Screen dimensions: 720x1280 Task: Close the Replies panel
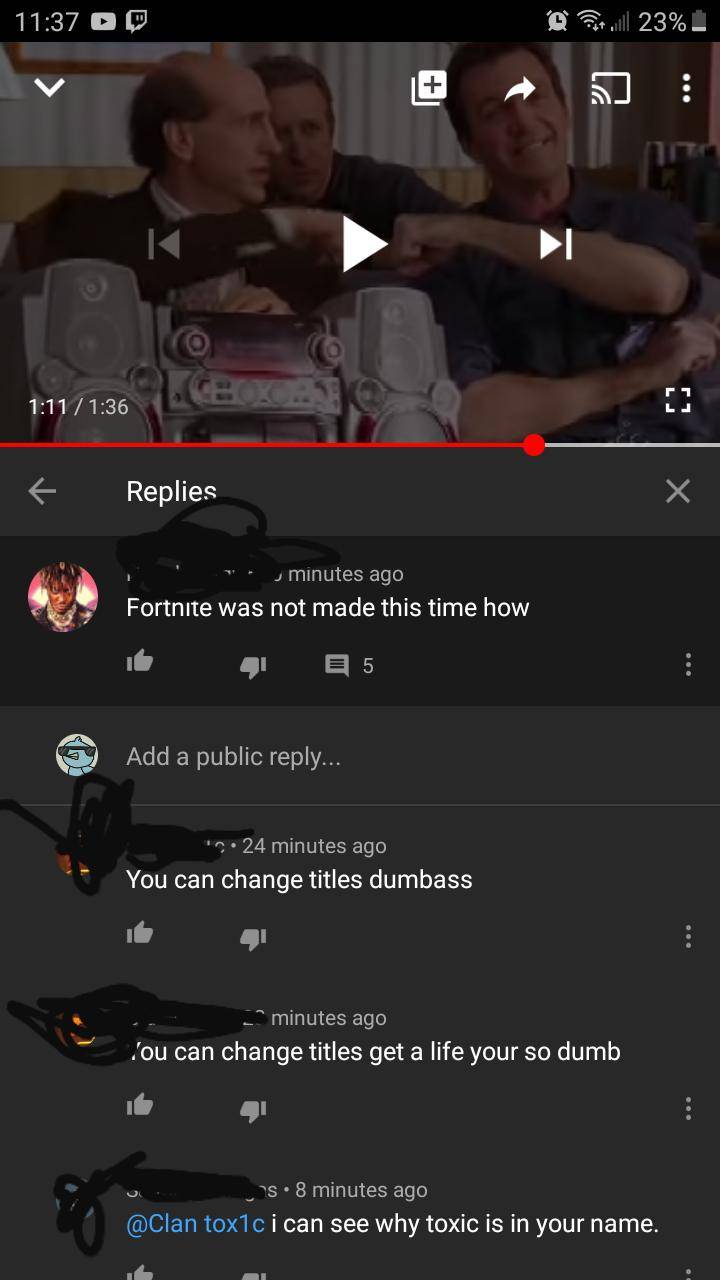[678, 490]
